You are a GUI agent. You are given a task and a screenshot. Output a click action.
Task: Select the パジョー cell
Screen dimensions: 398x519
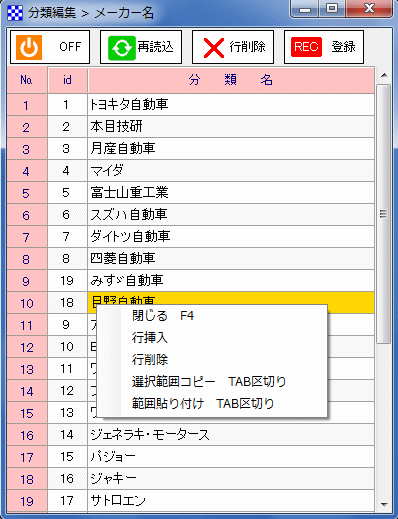[x=231, y=457]
